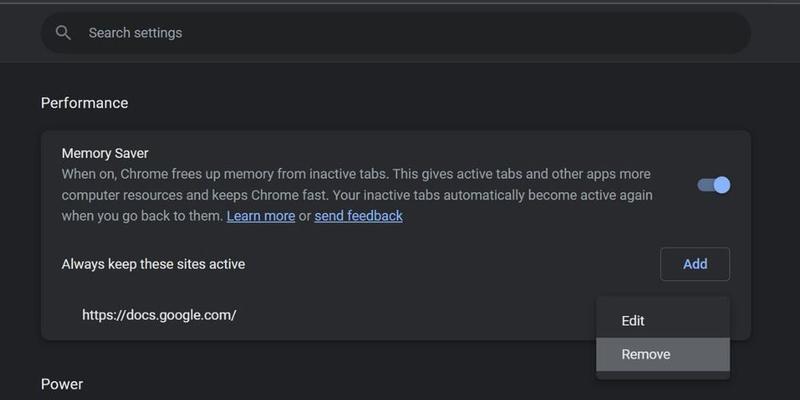Click the Add button for active sites
The width and height of the screenshot is (800, 400).
(x=695, y=264)
